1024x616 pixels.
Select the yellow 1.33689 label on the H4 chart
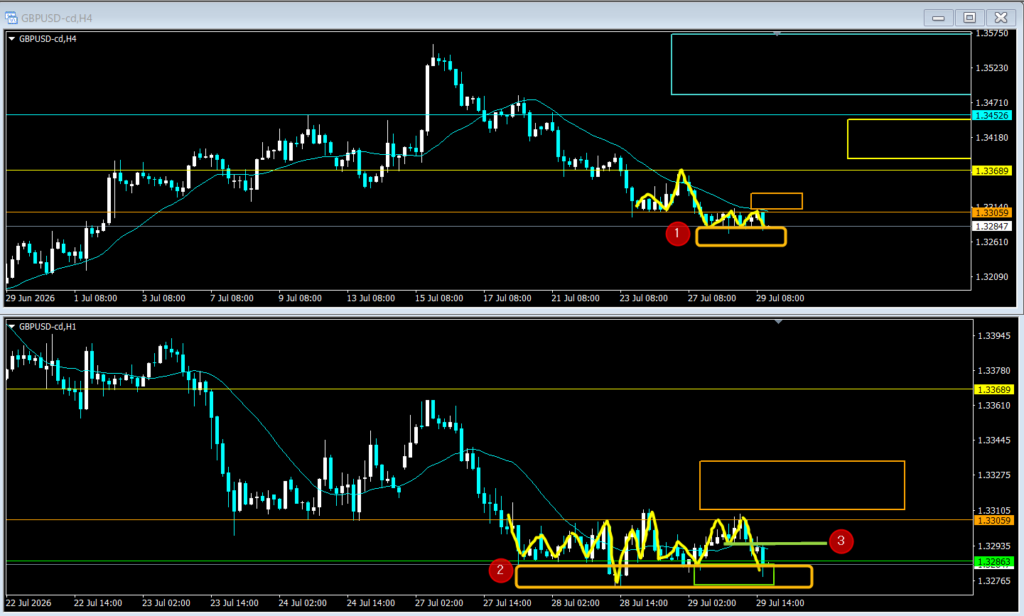click(992, 170)
